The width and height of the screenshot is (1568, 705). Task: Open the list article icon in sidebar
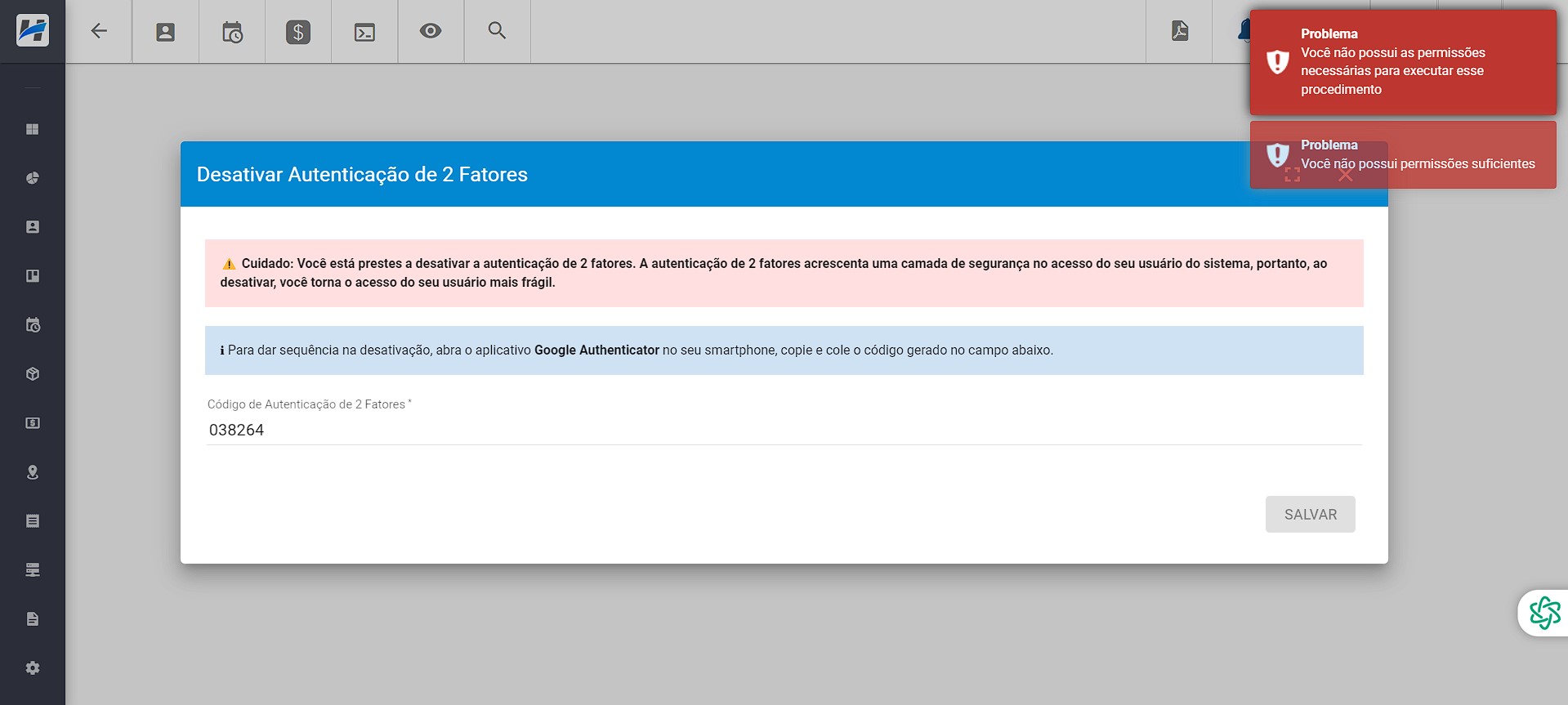pos(33,521)
